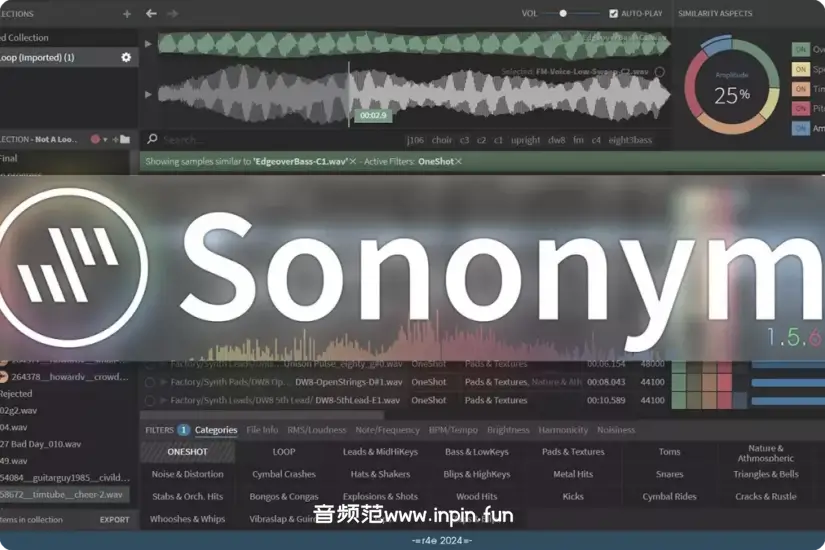Click the 'choir' search tag
The height and width of the screenshot is (550, 825).
coord(441,140)
